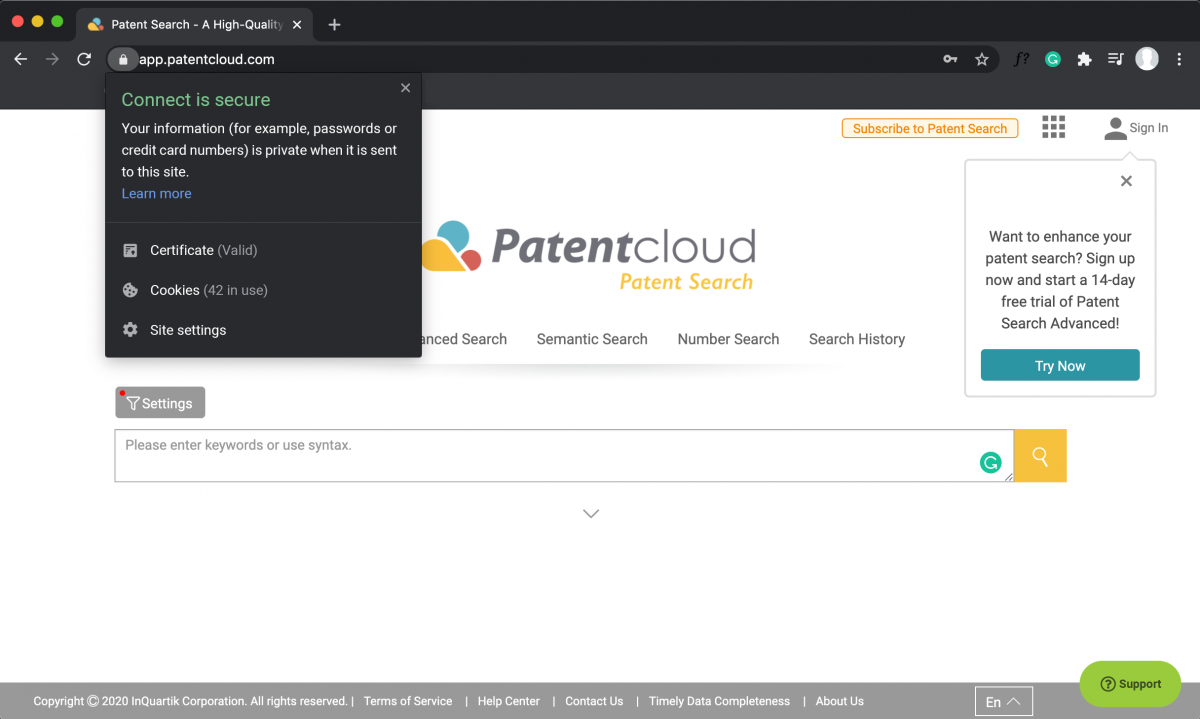This screenshot has height=719, width=1200.
Task: Switch to the Number Search tab
Action: tap(728, 339)
